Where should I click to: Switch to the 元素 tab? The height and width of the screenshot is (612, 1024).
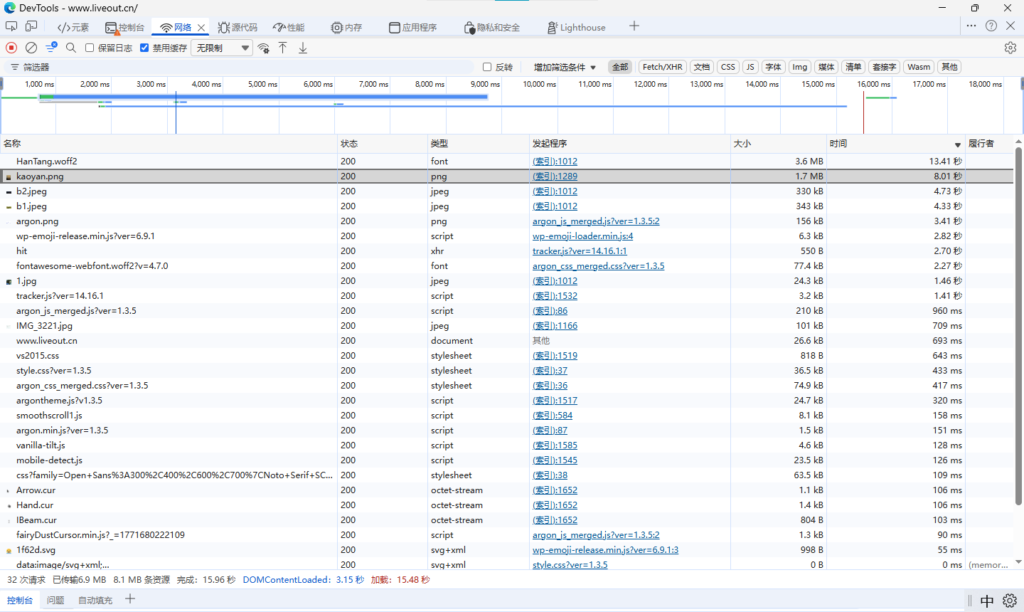point(73,27)
